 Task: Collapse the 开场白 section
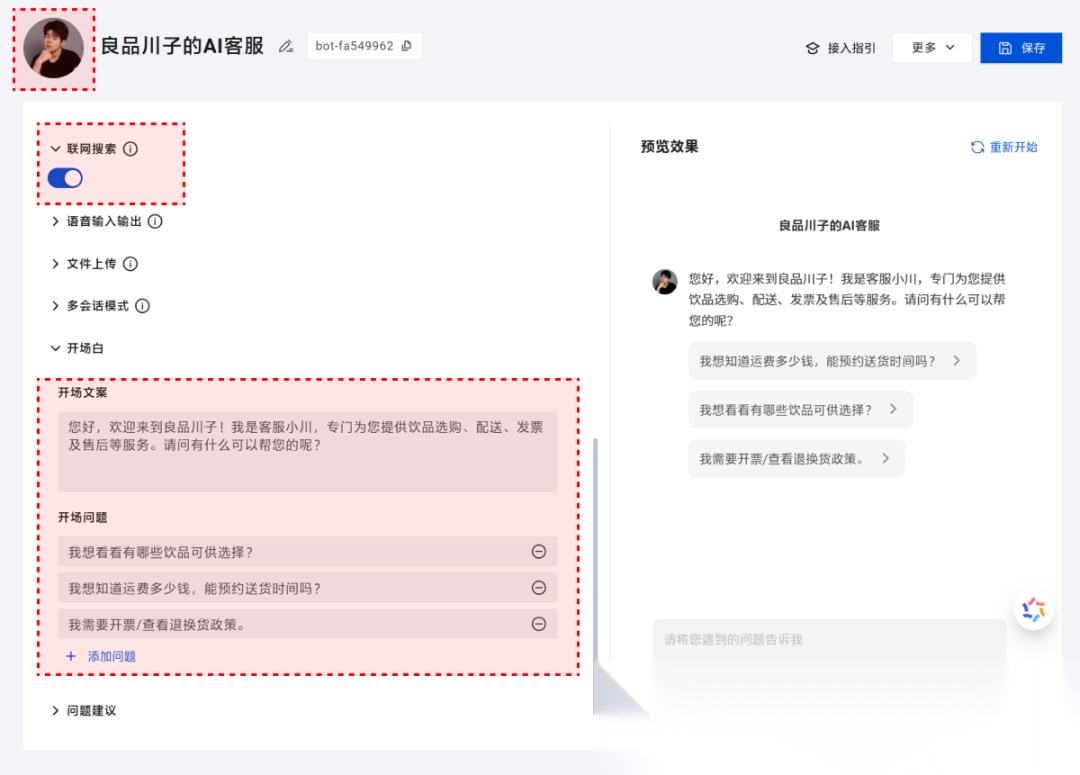coord(56,348)
